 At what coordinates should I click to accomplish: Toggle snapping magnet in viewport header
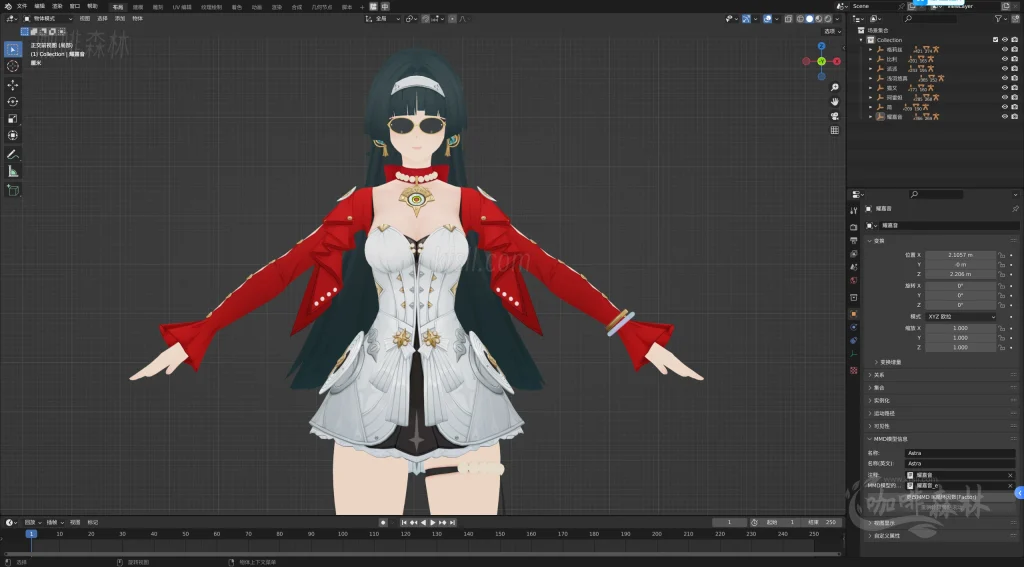click(426, 19)
